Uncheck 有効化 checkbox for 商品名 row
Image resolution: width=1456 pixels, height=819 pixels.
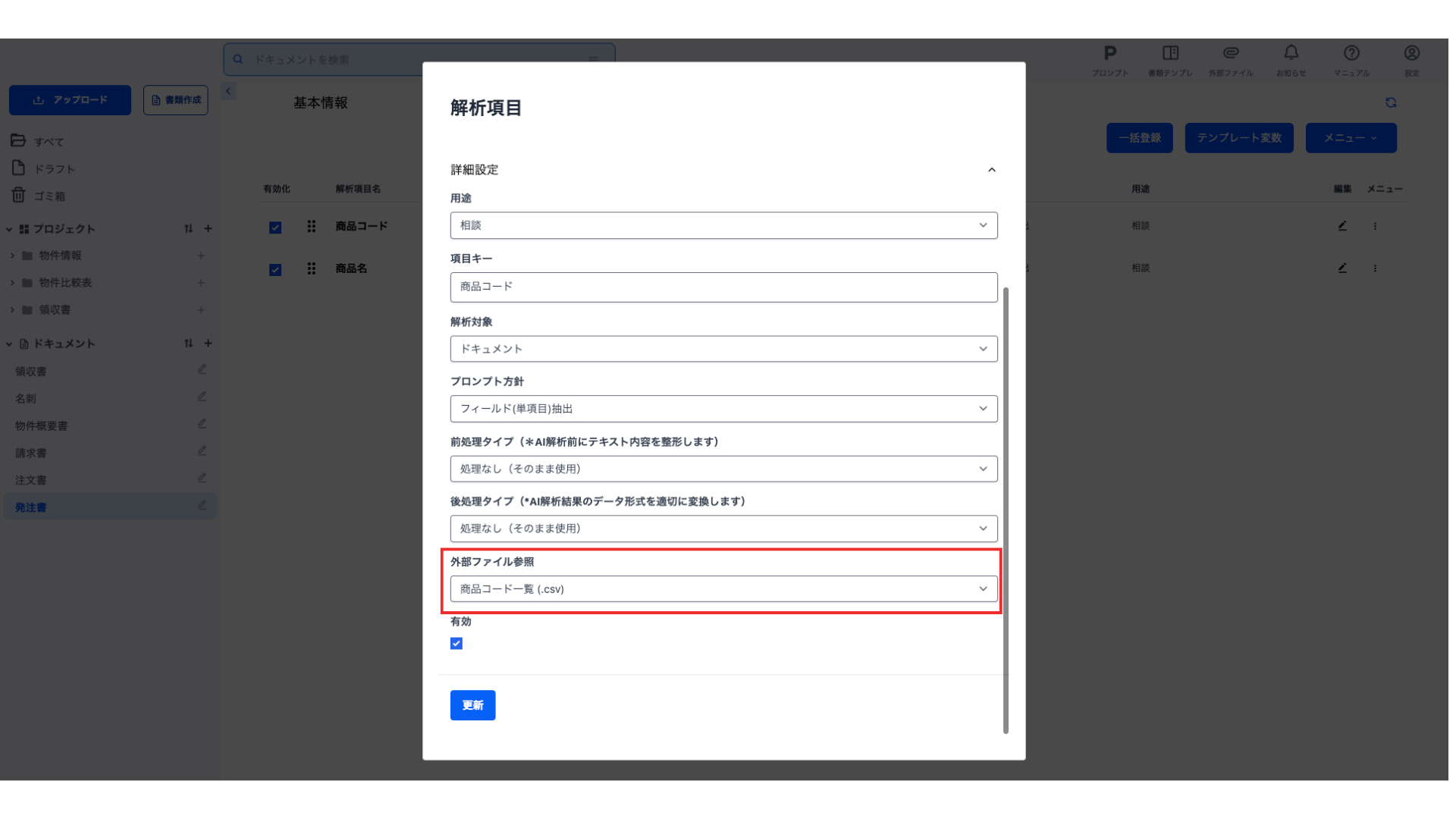[x=275, y=270]
